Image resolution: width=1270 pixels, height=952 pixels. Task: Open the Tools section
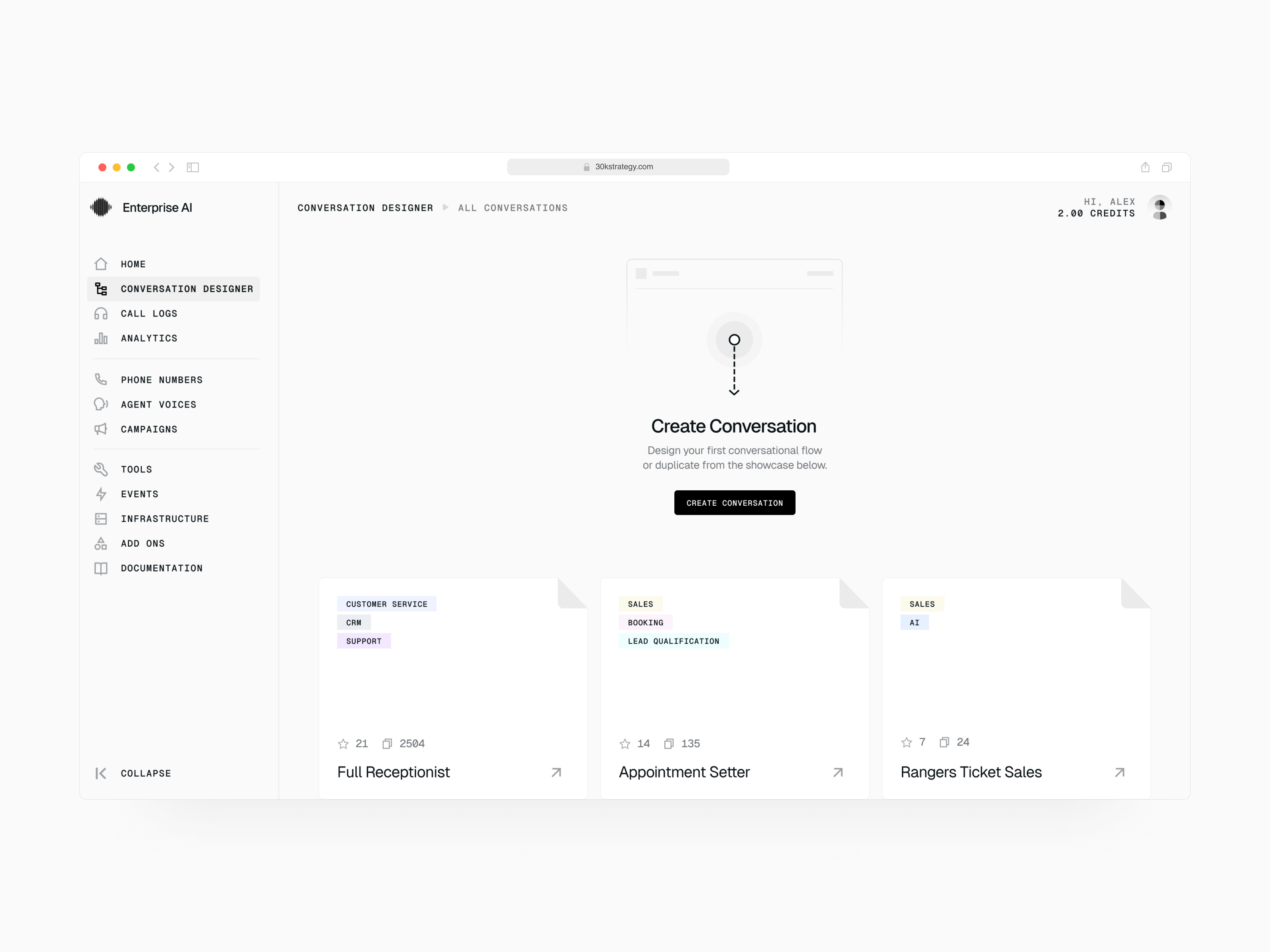[x=173, y=469]
